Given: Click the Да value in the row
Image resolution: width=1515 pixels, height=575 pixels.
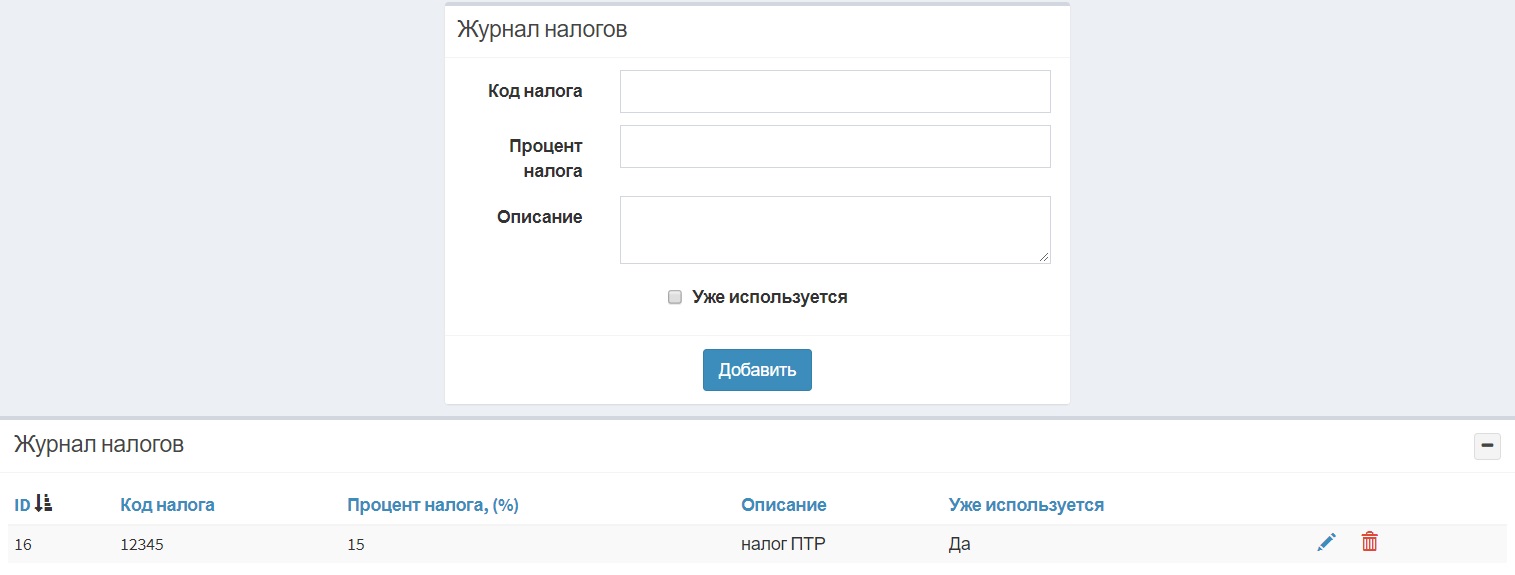Looking at the screenshot, I should click(959, 544).
